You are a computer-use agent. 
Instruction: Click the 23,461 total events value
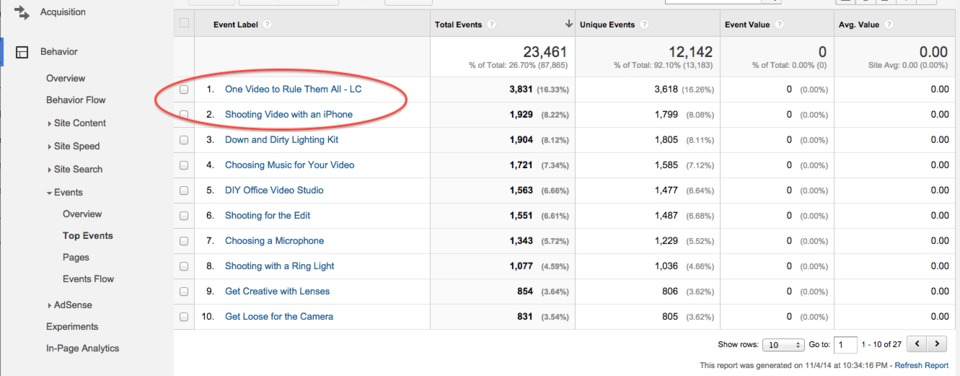(x=545, y=52)
